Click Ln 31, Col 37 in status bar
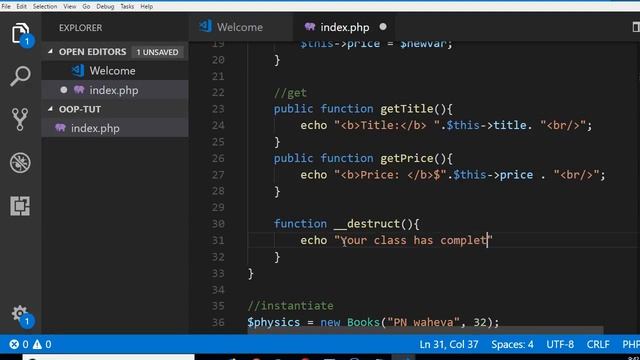This screenshot has width=640, height=360. click(x=449, y=344)
